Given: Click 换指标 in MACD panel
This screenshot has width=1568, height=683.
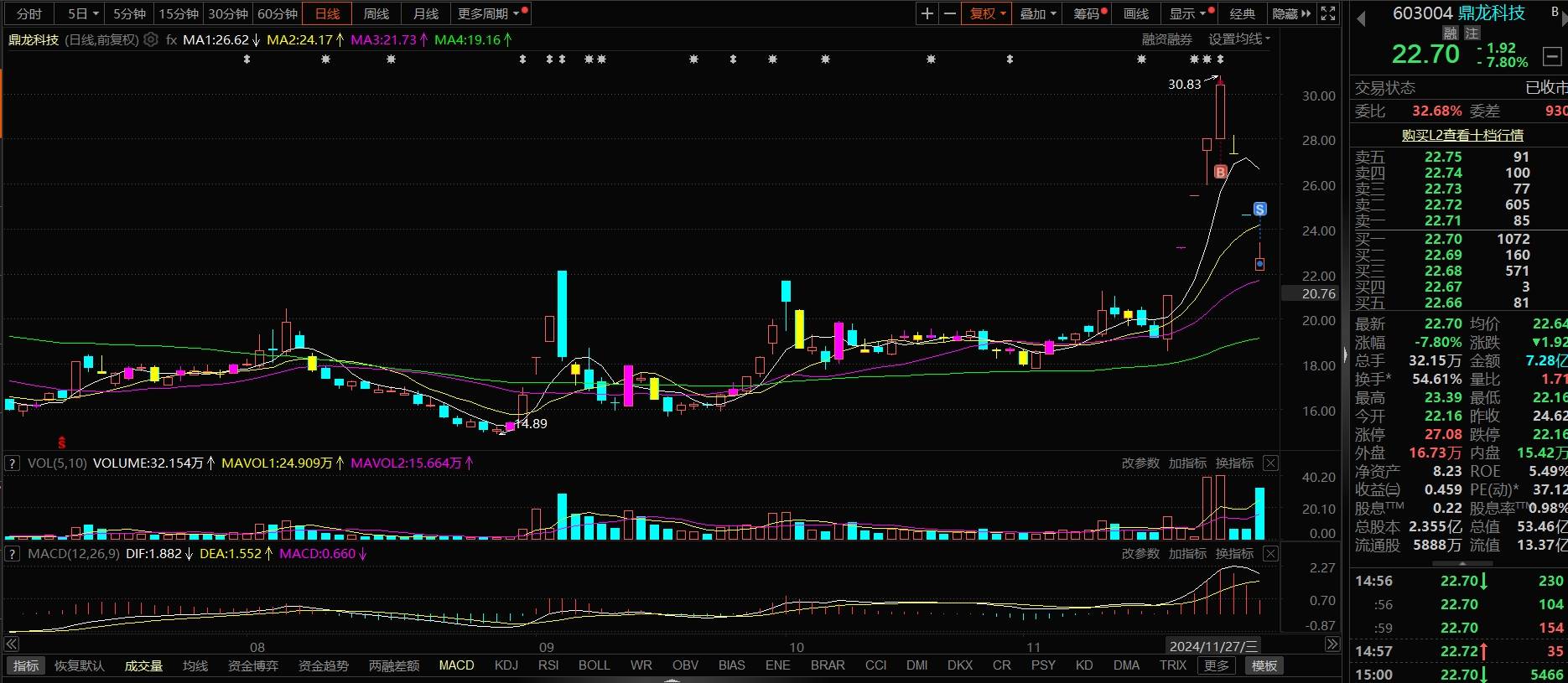Looking at the screenshot, I should tap(1234, 553).
